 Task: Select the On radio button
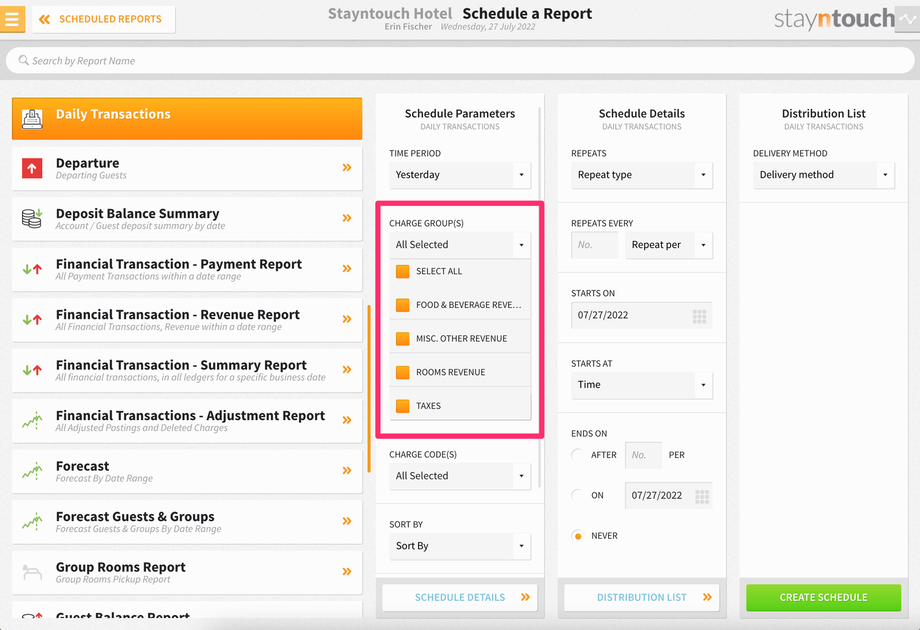(578, 495)
